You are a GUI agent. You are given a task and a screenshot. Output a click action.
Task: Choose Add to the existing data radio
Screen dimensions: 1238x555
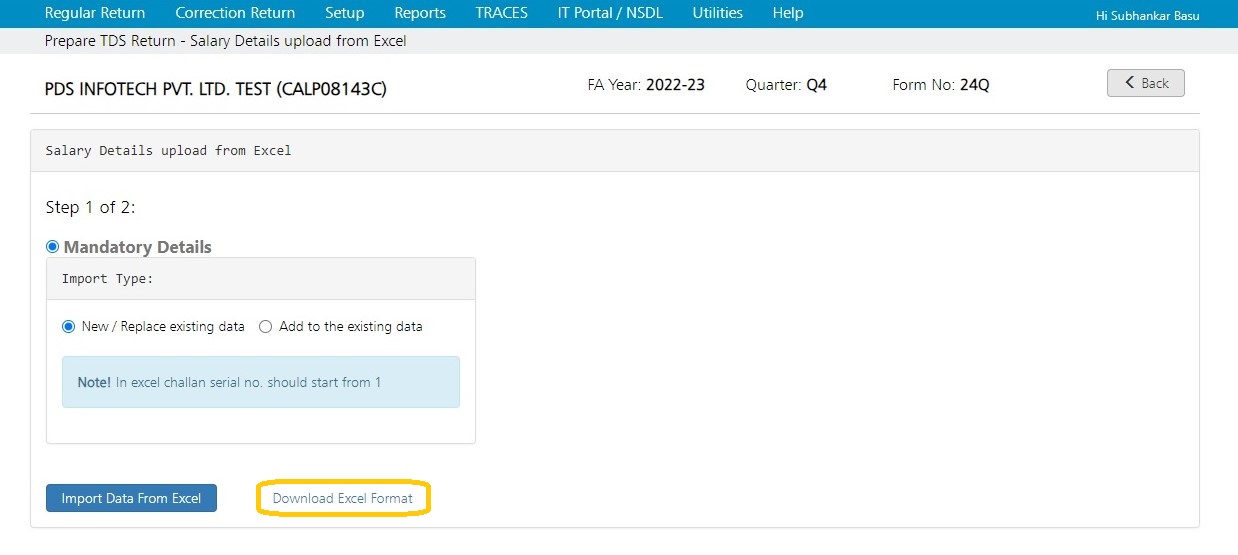[x=266, y=326]
